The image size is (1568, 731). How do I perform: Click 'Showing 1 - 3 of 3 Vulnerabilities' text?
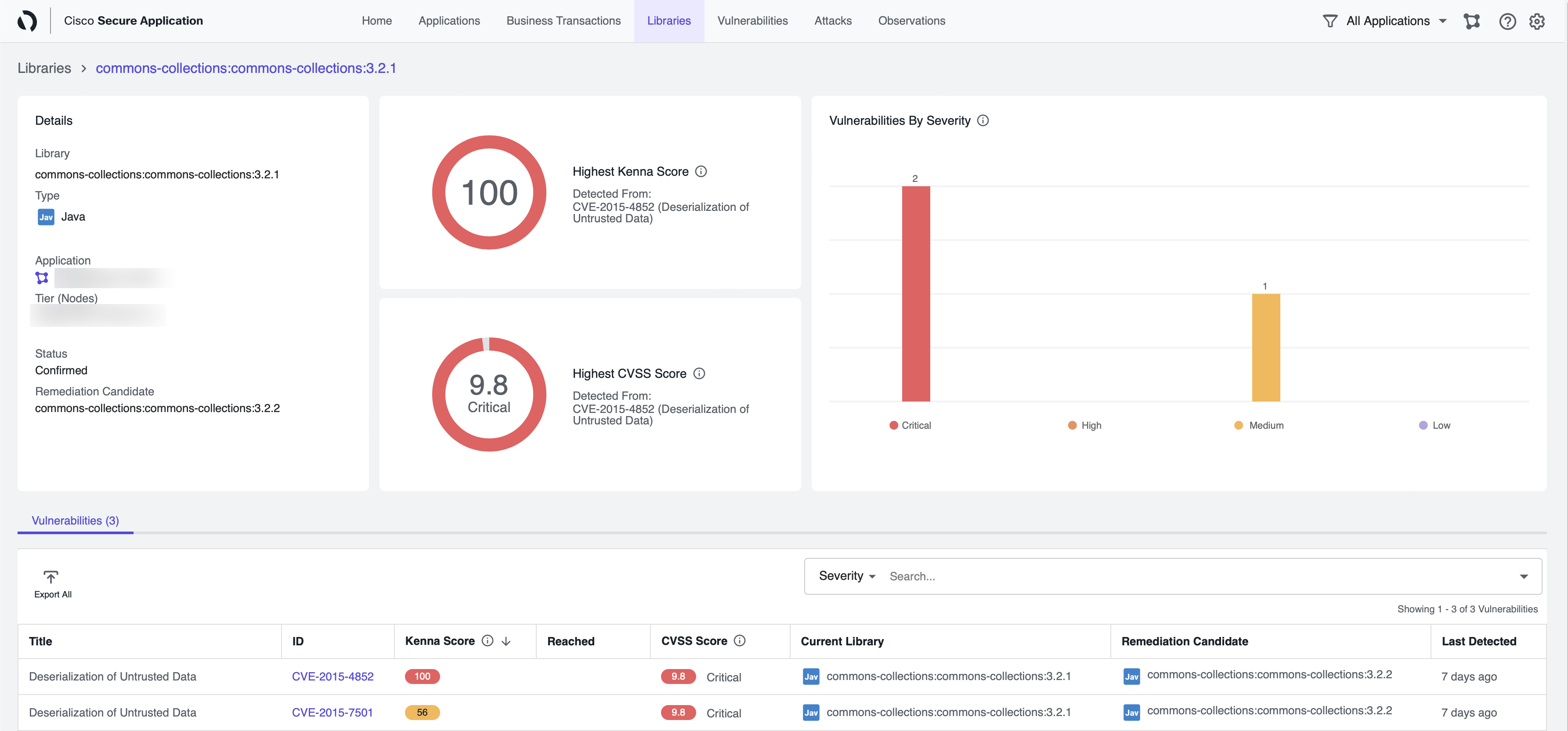[x=1467, y=609]
